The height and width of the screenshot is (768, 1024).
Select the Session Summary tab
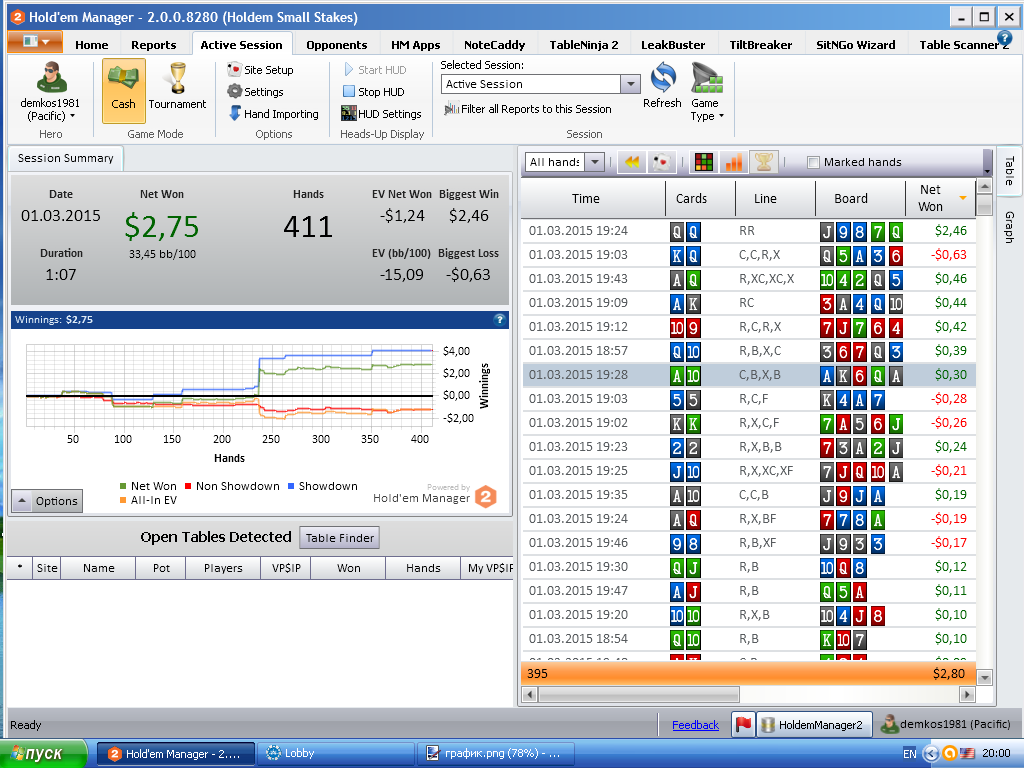click(65, 158)
